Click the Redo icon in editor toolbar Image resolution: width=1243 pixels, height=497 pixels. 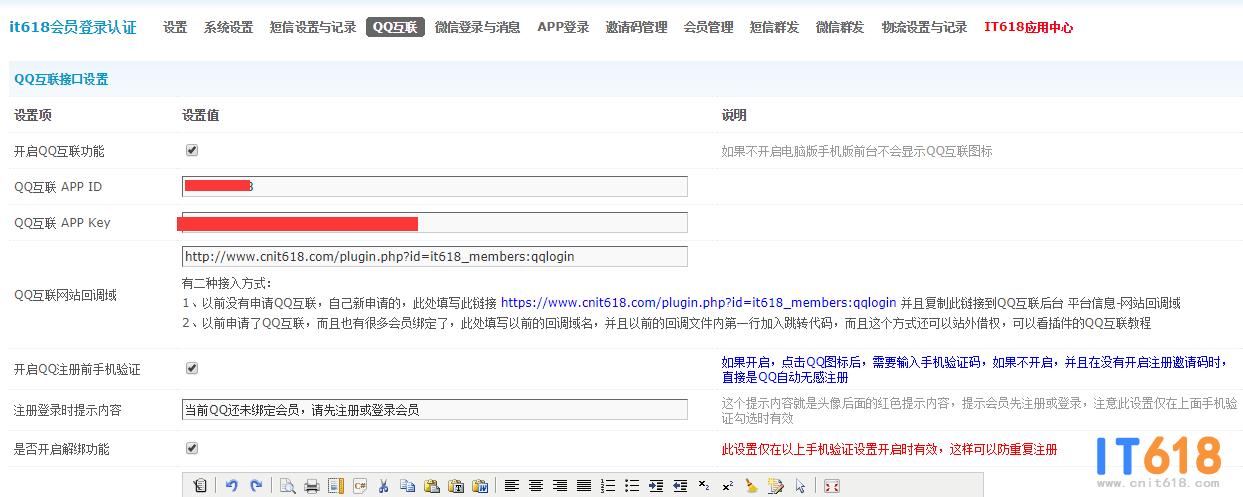point(256,486)
